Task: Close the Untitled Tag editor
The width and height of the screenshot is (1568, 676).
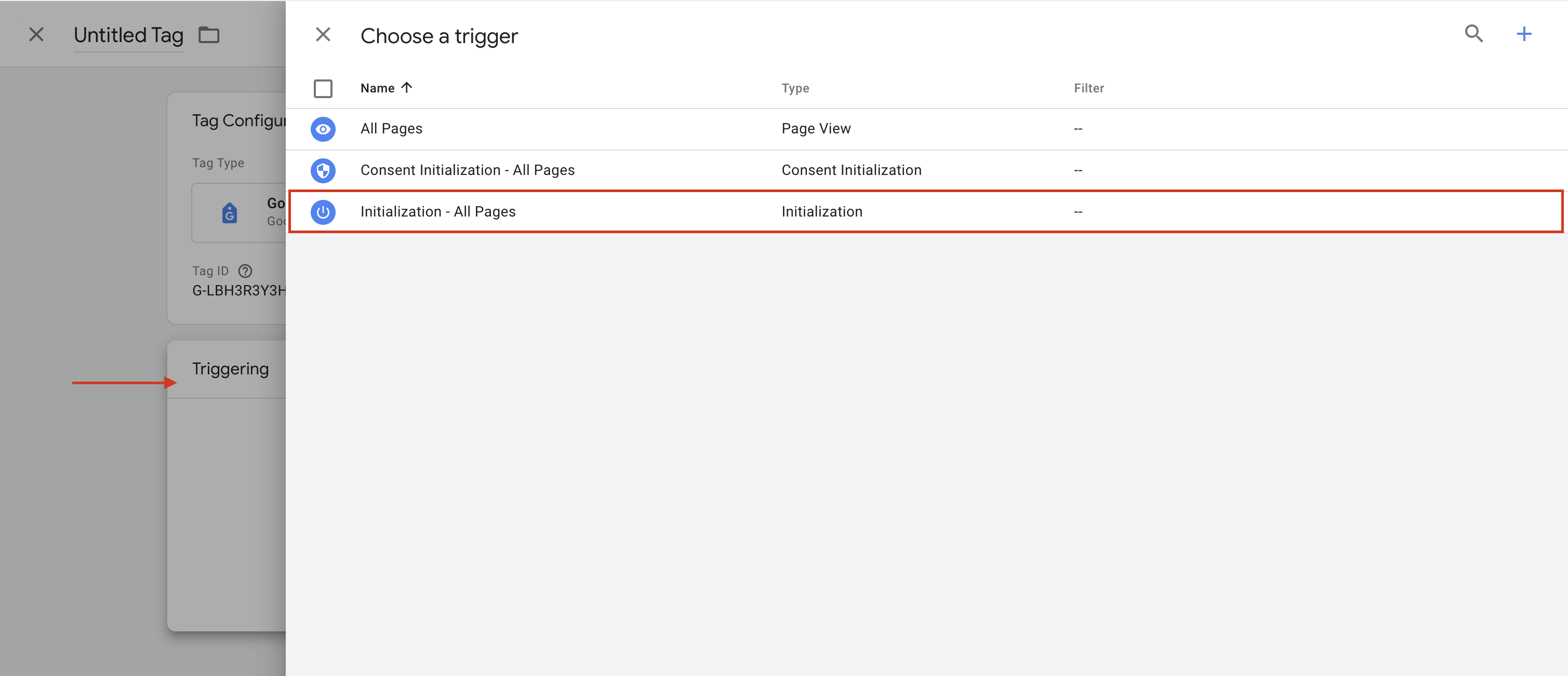Action: point(36,35)
